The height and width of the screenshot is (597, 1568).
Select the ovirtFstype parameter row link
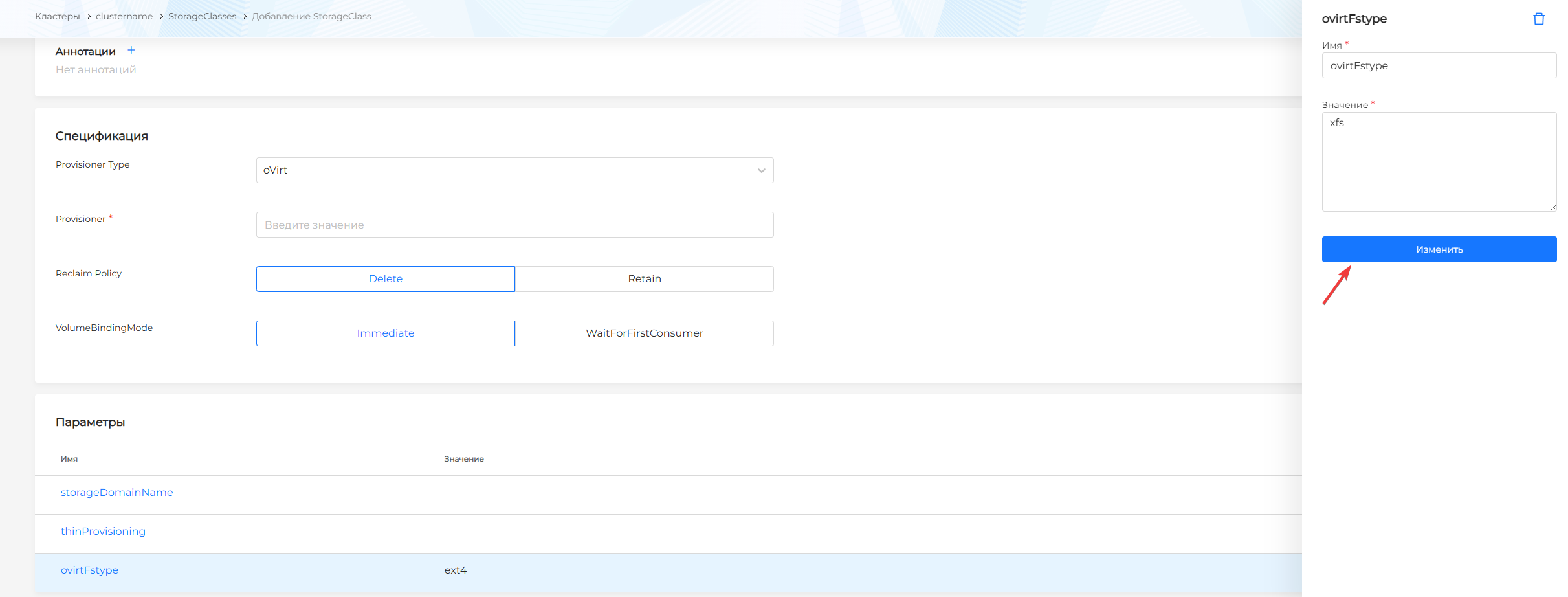tap(89, 570)
